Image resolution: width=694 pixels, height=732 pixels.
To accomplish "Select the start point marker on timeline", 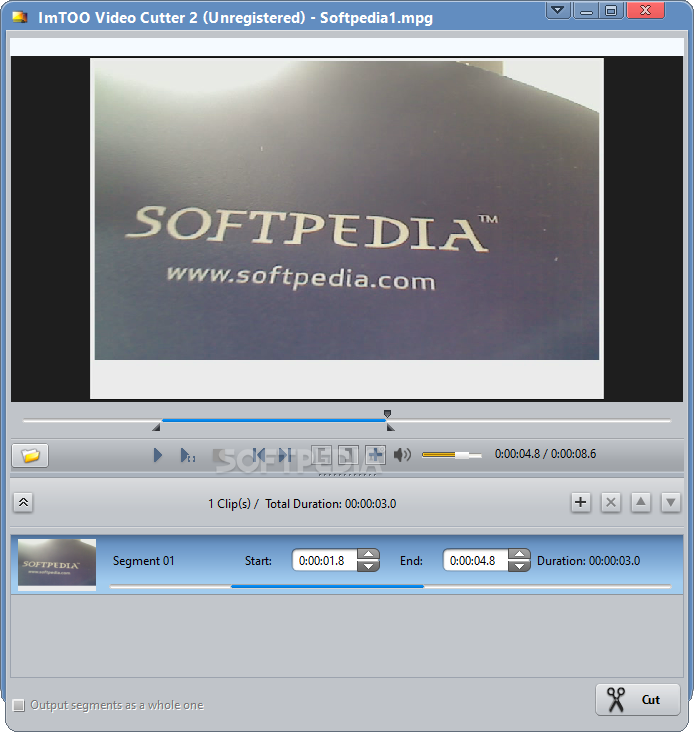I will 157,427.
